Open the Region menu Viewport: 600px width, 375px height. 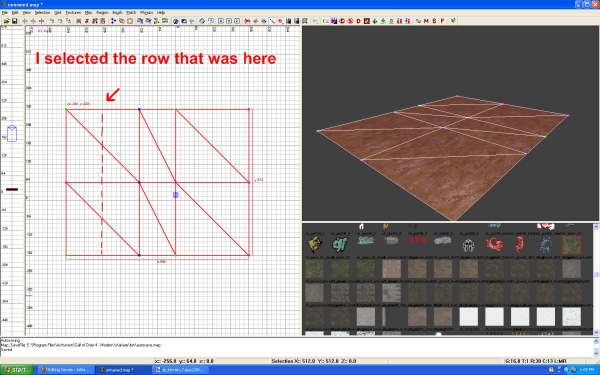coord(102,13)
